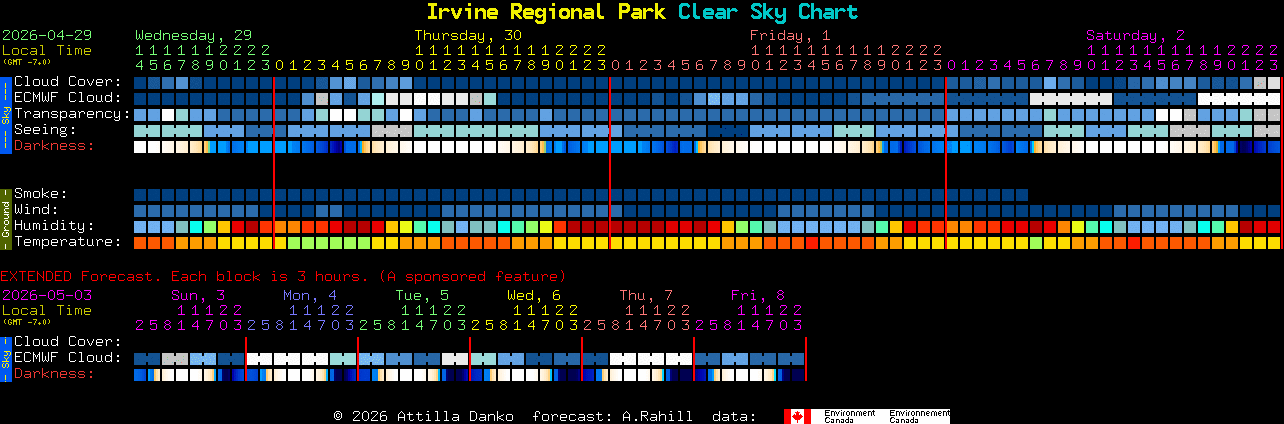Click the extended forecast ECMWF Cloud label

point(68,358)
